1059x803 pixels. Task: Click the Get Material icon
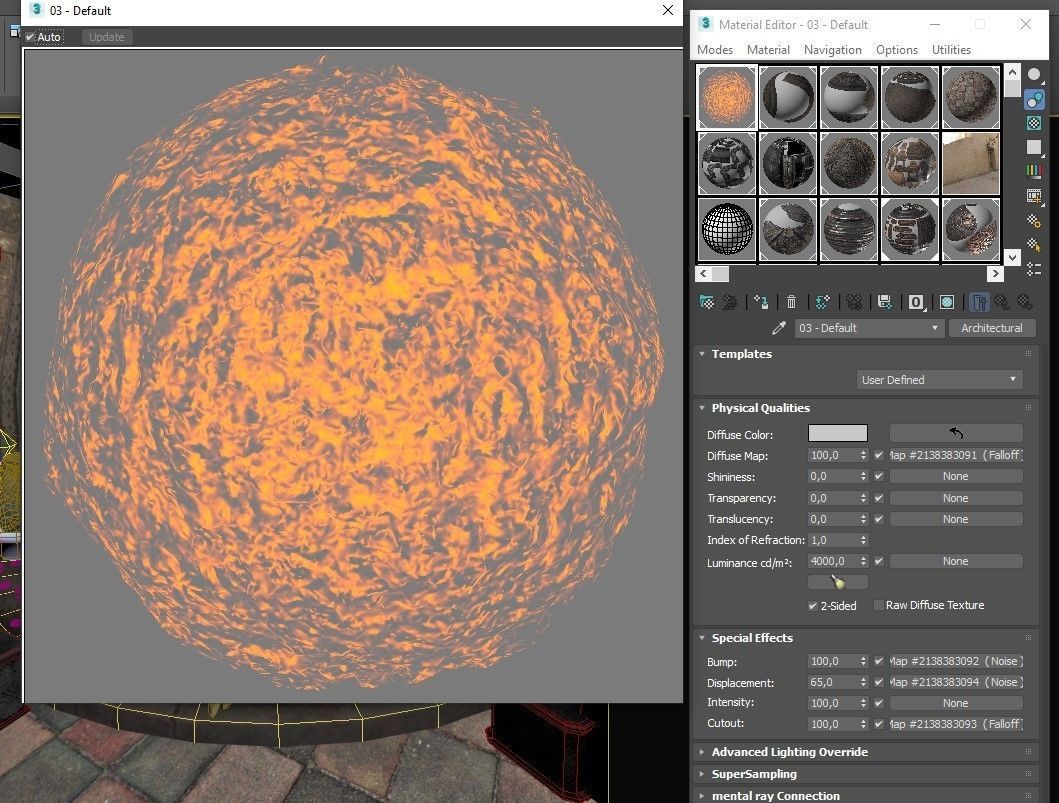pos(706,302)
